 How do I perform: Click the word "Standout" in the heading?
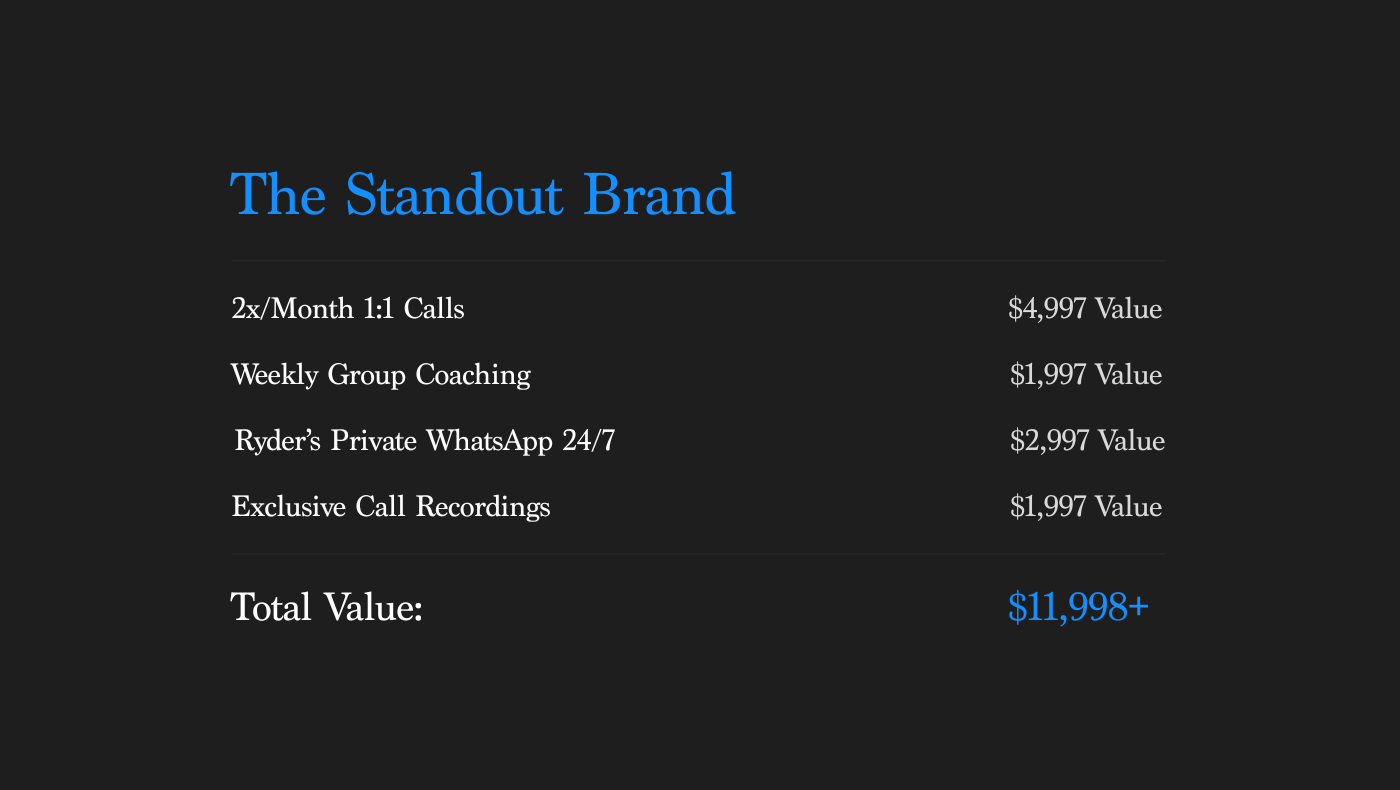(x=454, y=195)
